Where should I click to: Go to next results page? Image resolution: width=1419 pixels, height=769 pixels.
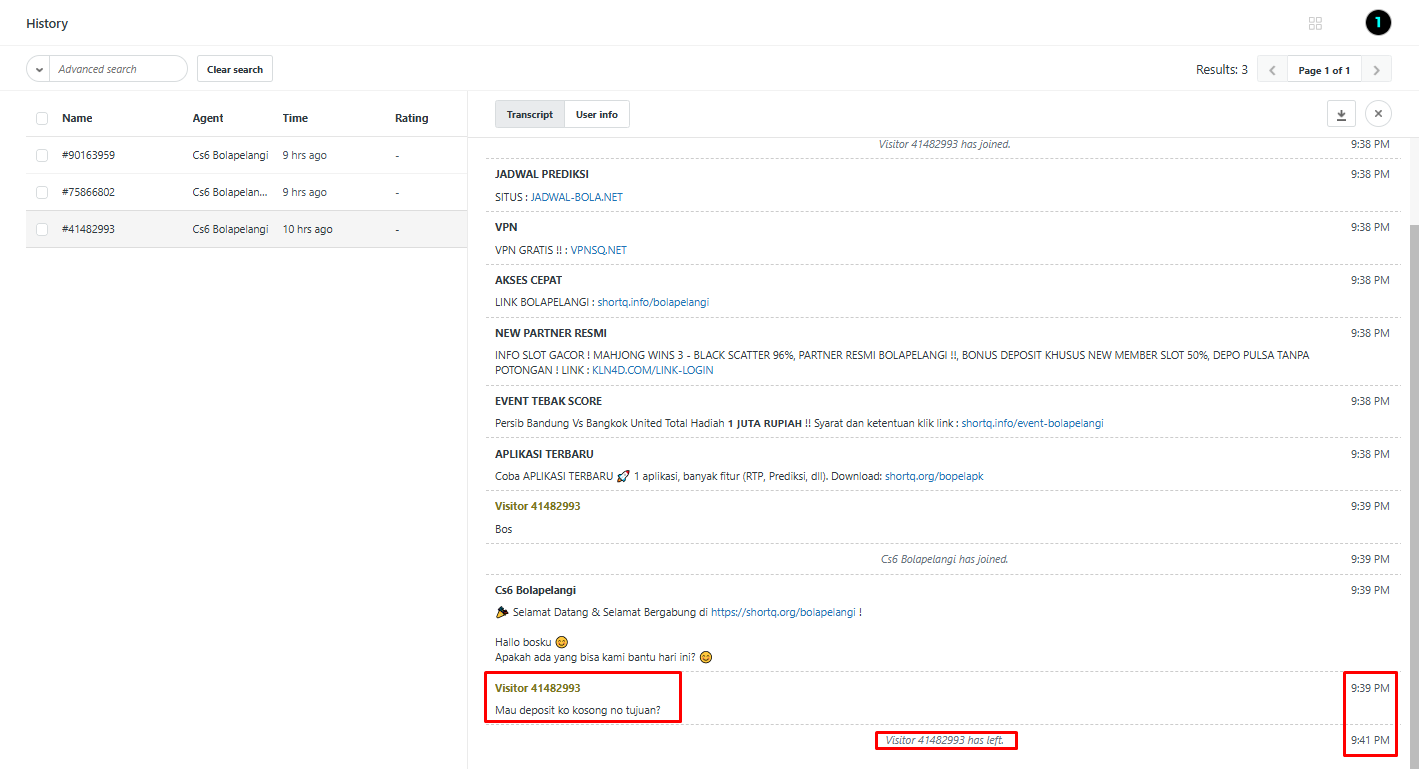(1377, 70)
